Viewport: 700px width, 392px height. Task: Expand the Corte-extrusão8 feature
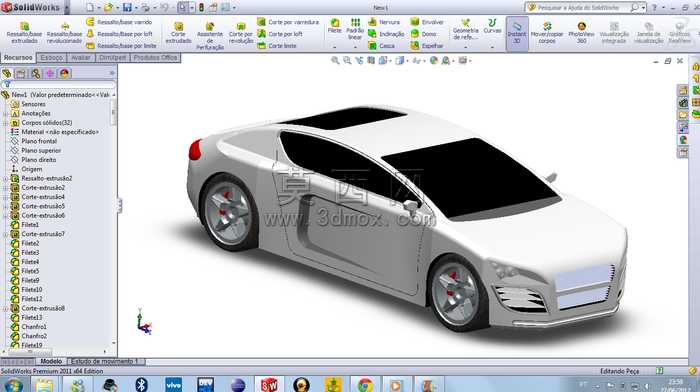[5, 308]
